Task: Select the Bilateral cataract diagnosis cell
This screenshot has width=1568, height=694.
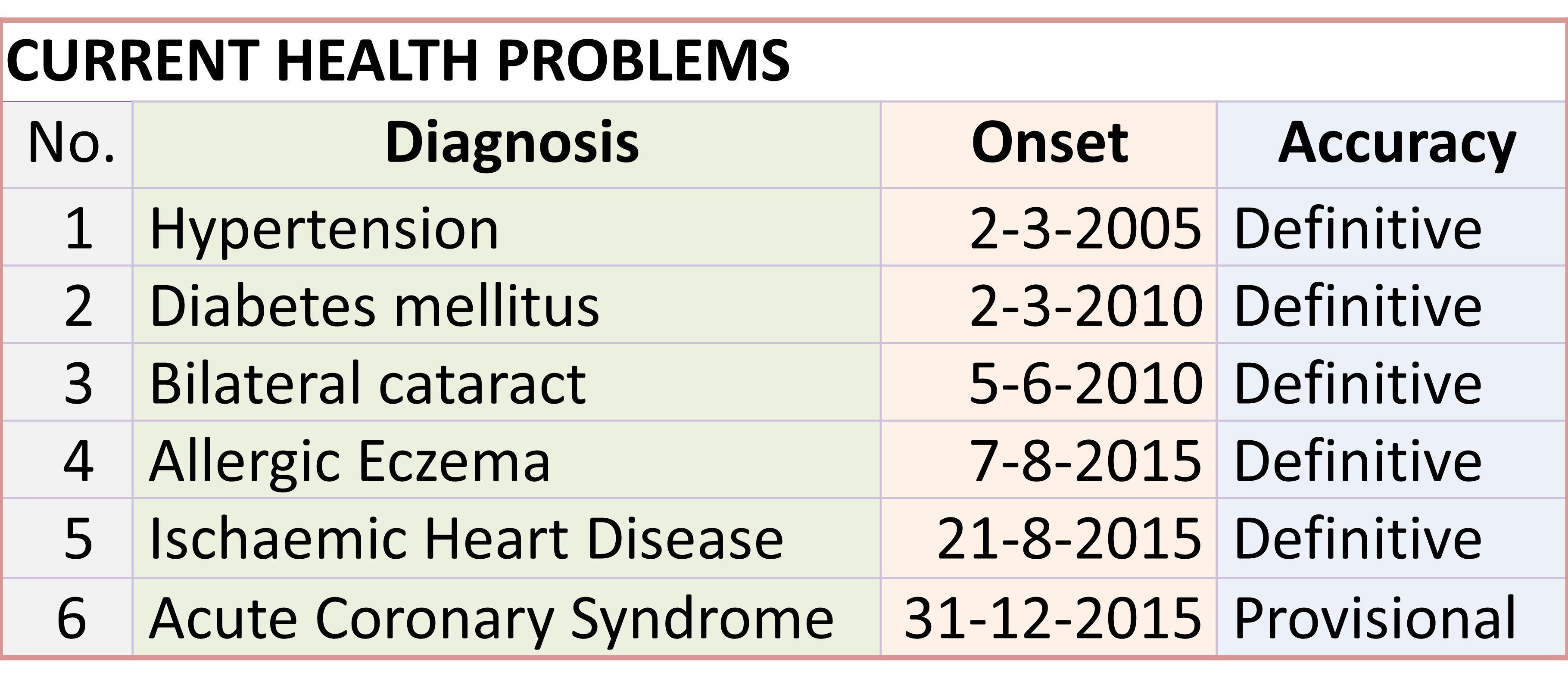Action: tap(368, 383)
